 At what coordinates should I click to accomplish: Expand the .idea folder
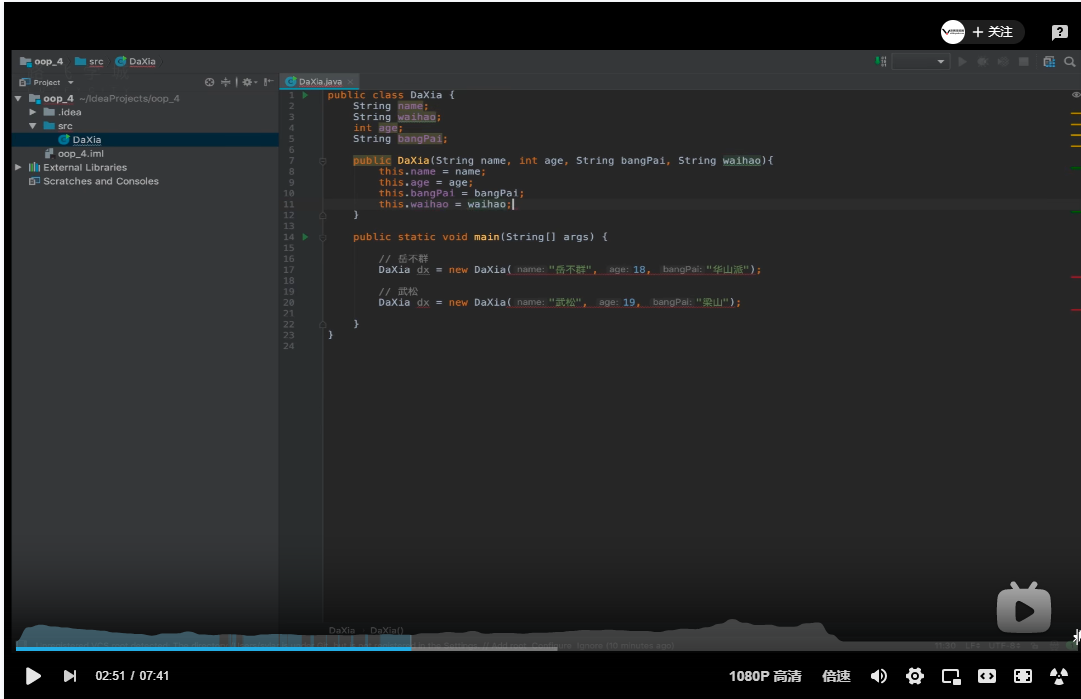pos(32,112)
